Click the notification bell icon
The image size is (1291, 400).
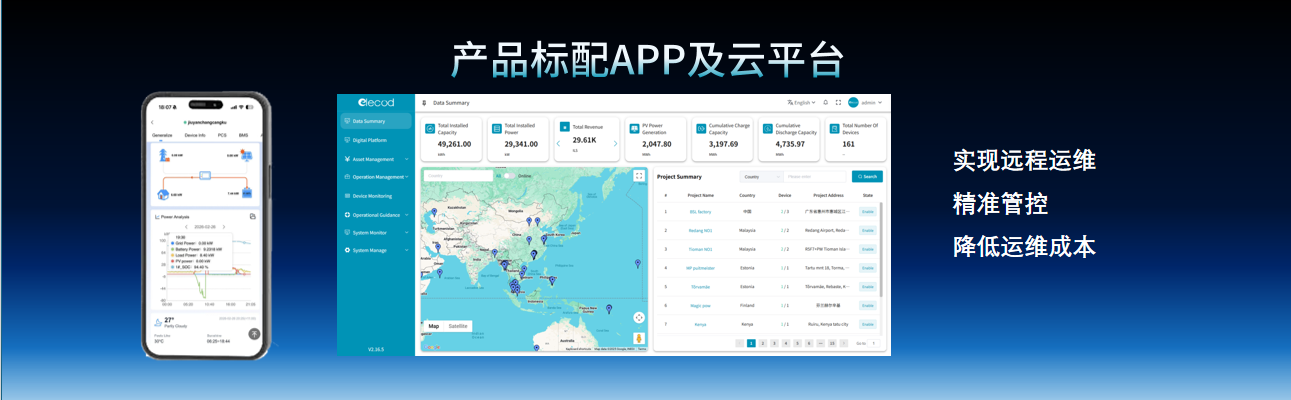(x=826, y=102)
